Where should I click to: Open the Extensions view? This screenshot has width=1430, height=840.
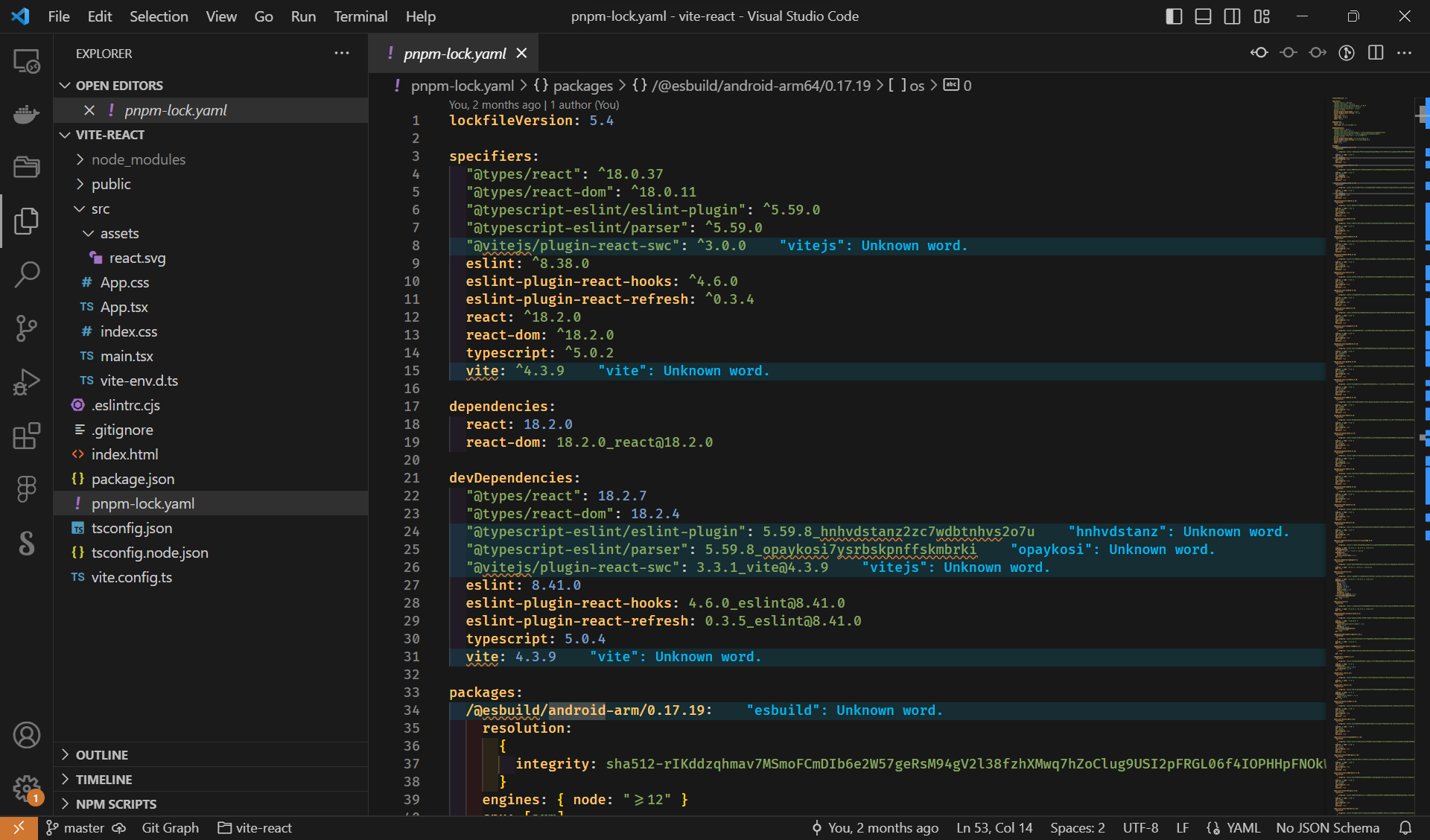pos(27,436)
